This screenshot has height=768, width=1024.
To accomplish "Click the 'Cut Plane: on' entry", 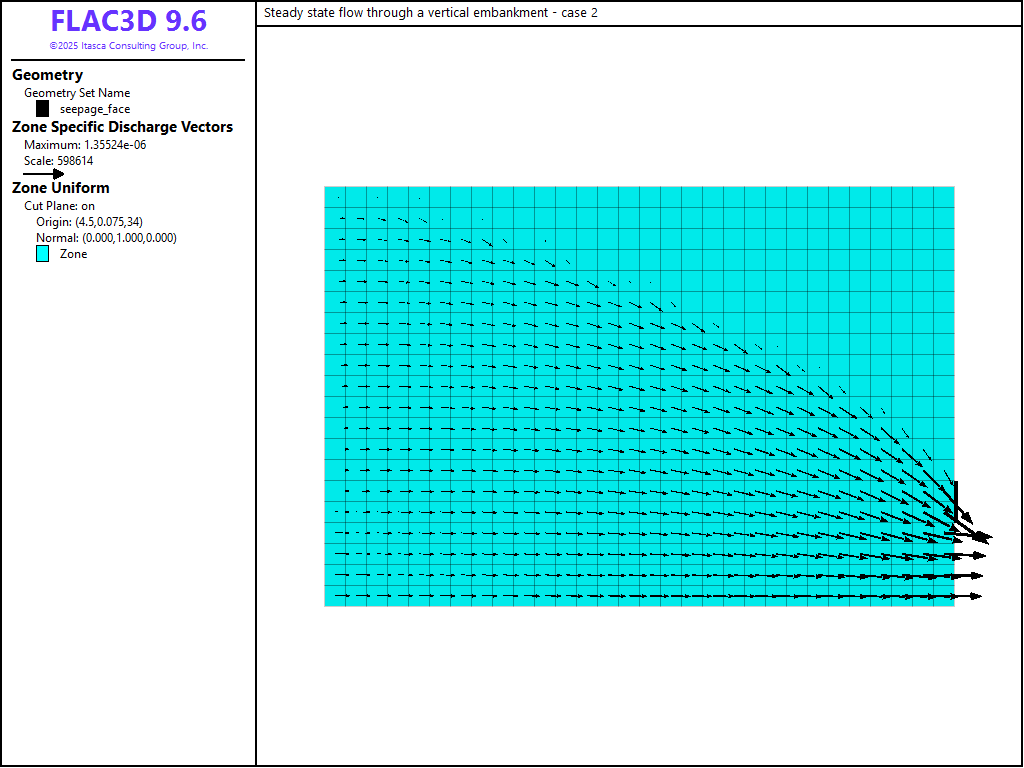I will 59,206.
